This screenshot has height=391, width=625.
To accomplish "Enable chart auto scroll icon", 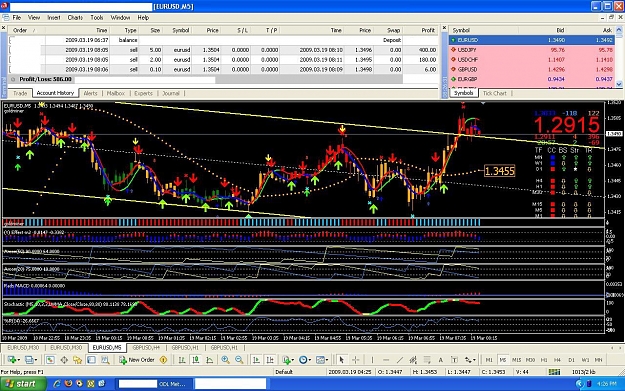I will point(256,360).
